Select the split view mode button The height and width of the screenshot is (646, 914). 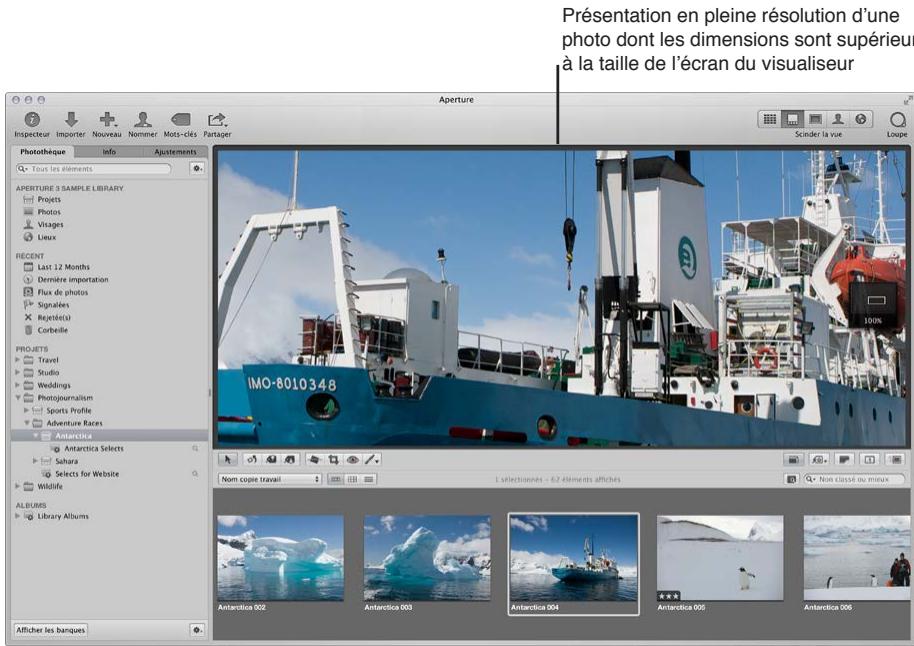point(792,119)
